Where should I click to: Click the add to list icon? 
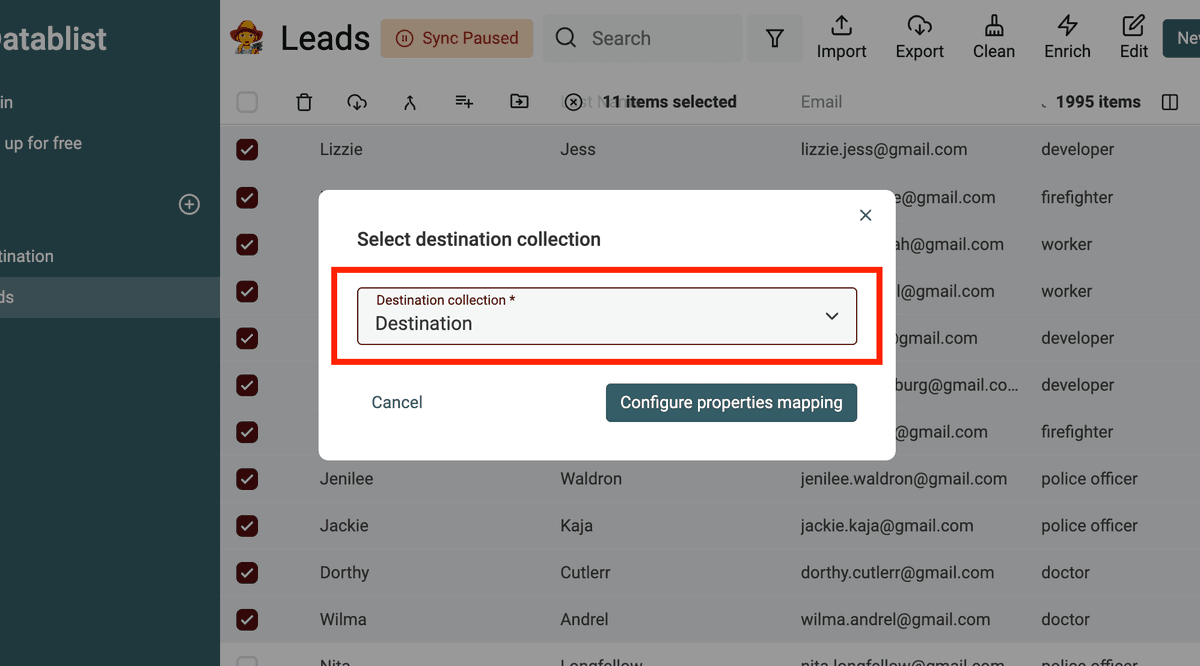tap(464, 102)
